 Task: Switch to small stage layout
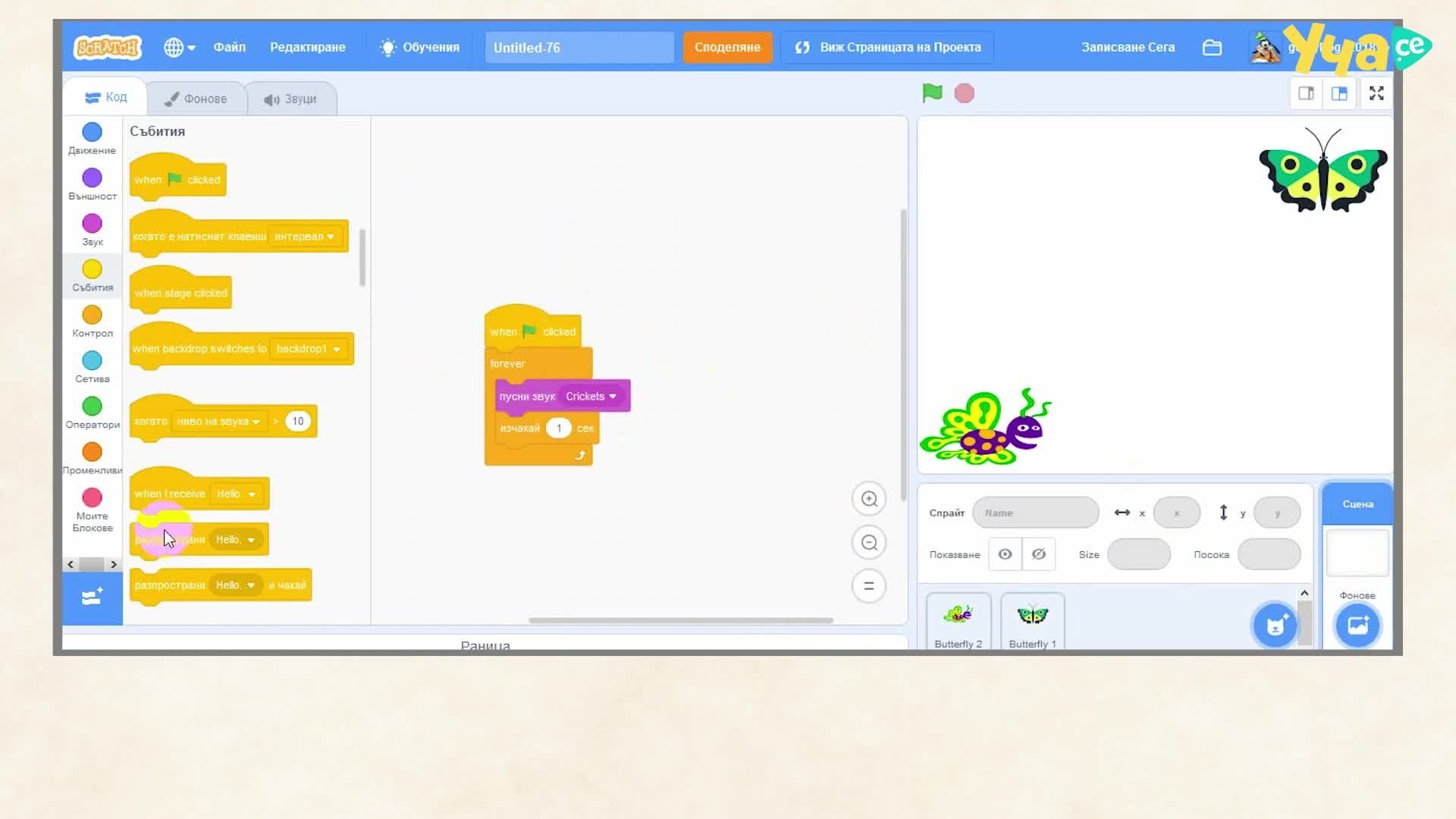pyautogui.click(x=1306, y=93)
